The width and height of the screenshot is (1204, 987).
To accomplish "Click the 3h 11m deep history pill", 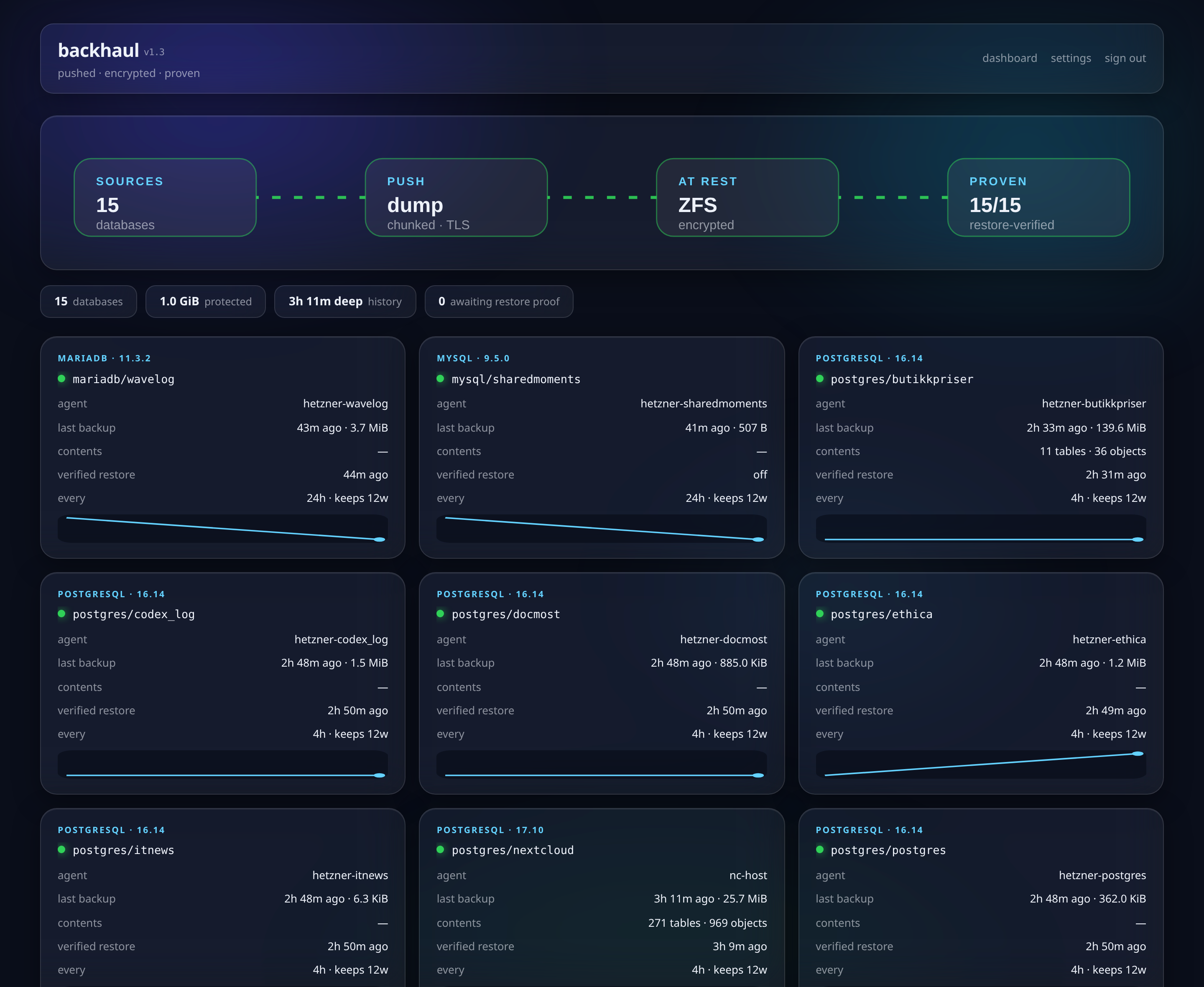I will (x=345, y=302).
